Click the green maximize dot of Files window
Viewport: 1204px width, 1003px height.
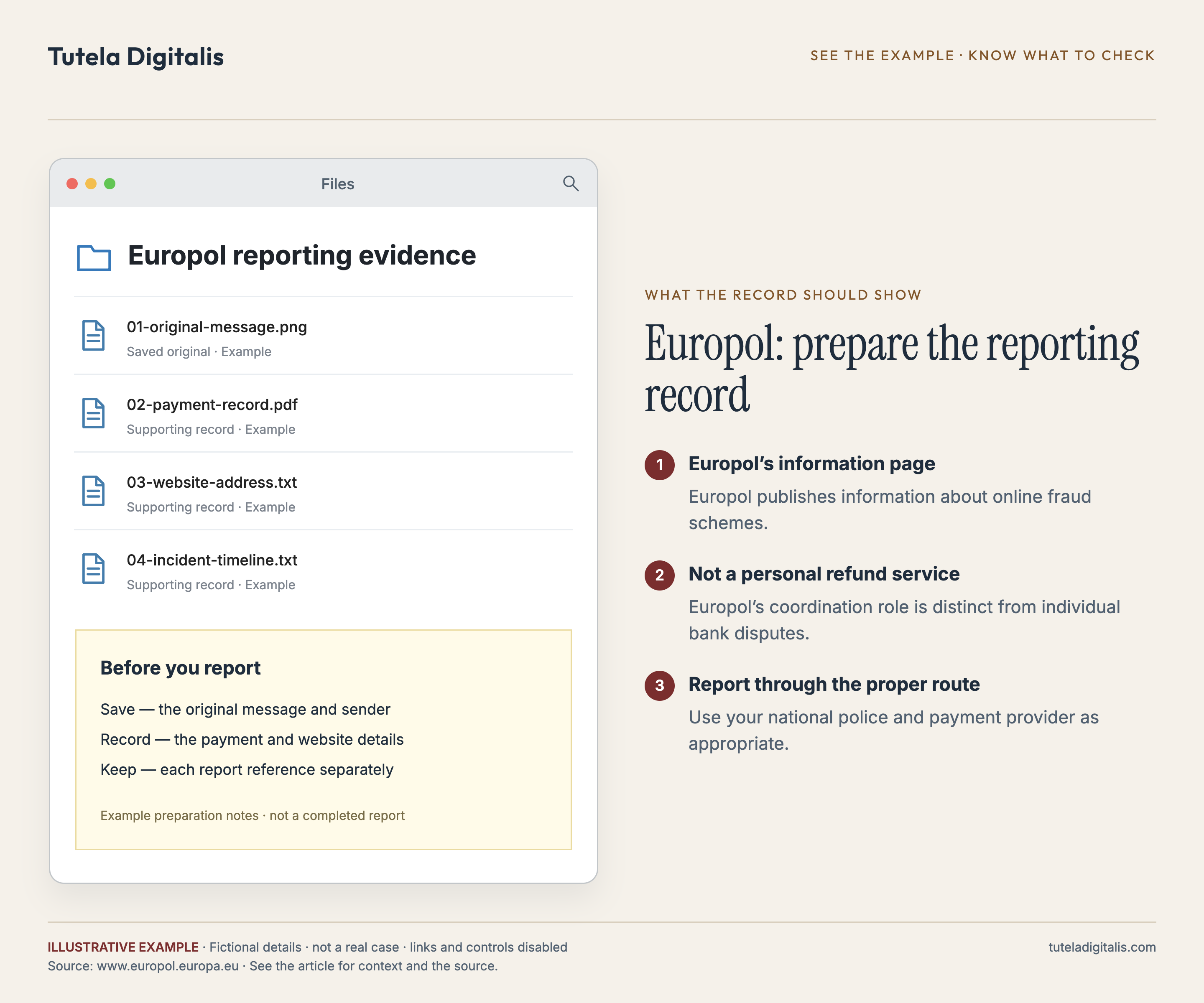click(x=110, y=183)
